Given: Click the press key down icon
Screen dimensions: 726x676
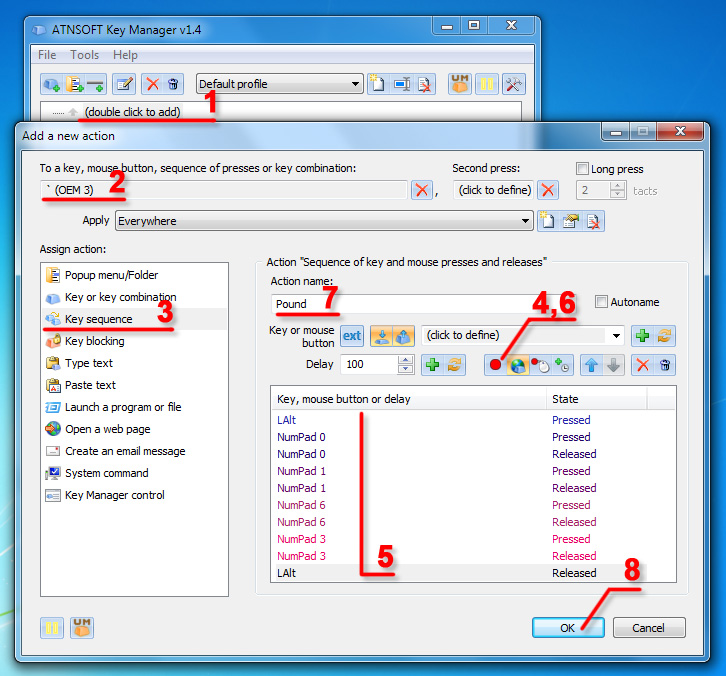Looking at the screenshot, I should pos(382,336).
